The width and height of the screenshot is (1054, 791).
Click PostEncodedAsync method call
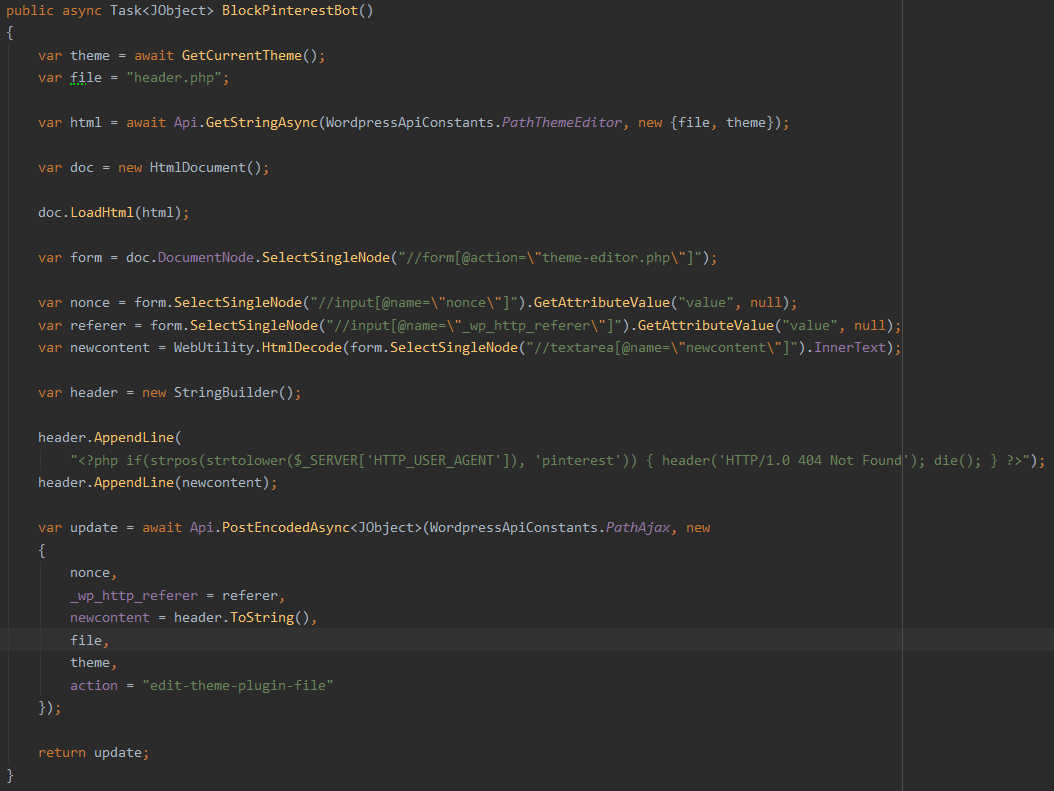pyautogui.click(x=286, y=528)
